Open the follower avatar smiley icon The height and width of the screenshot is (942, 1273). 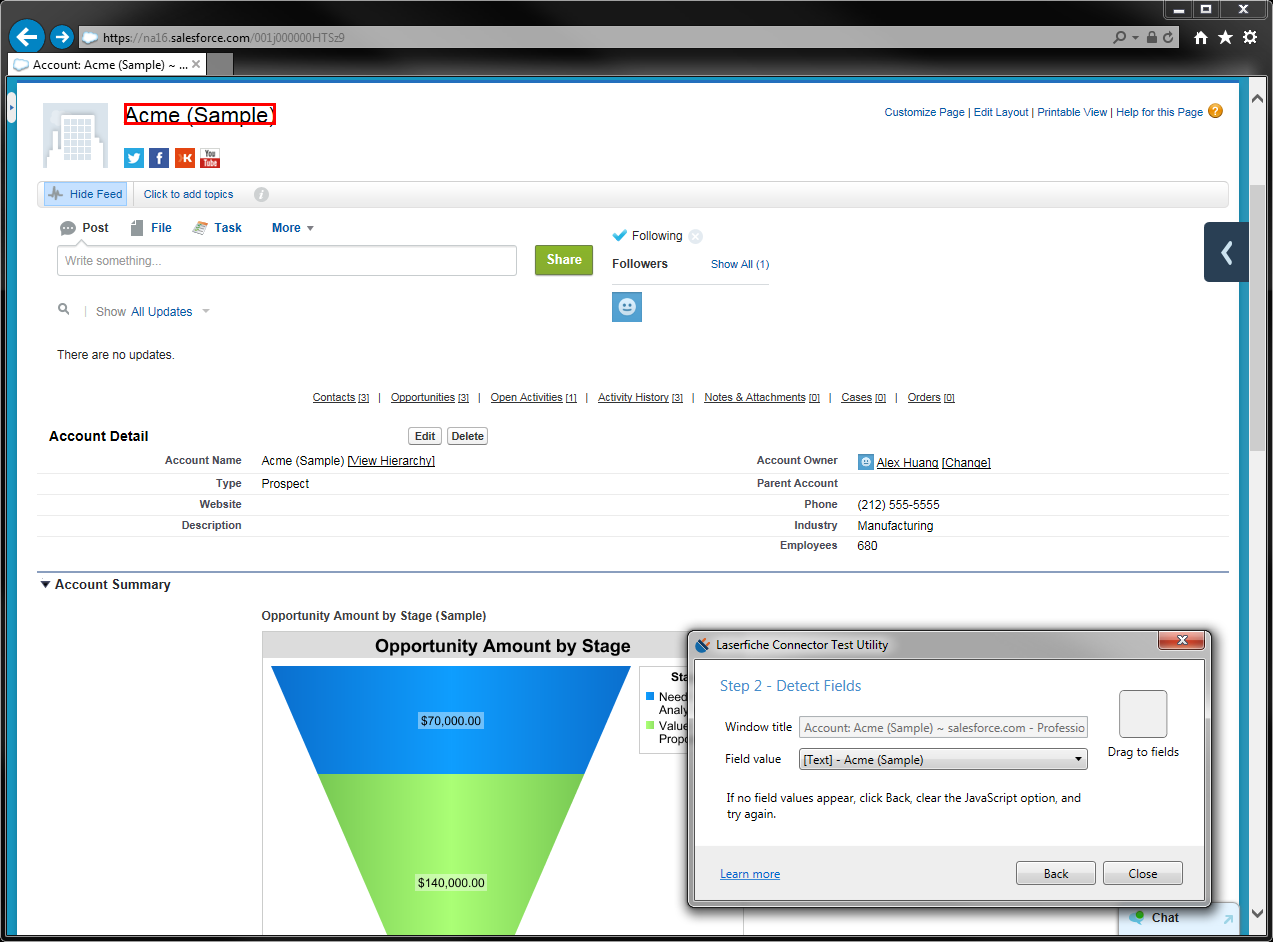627,307
